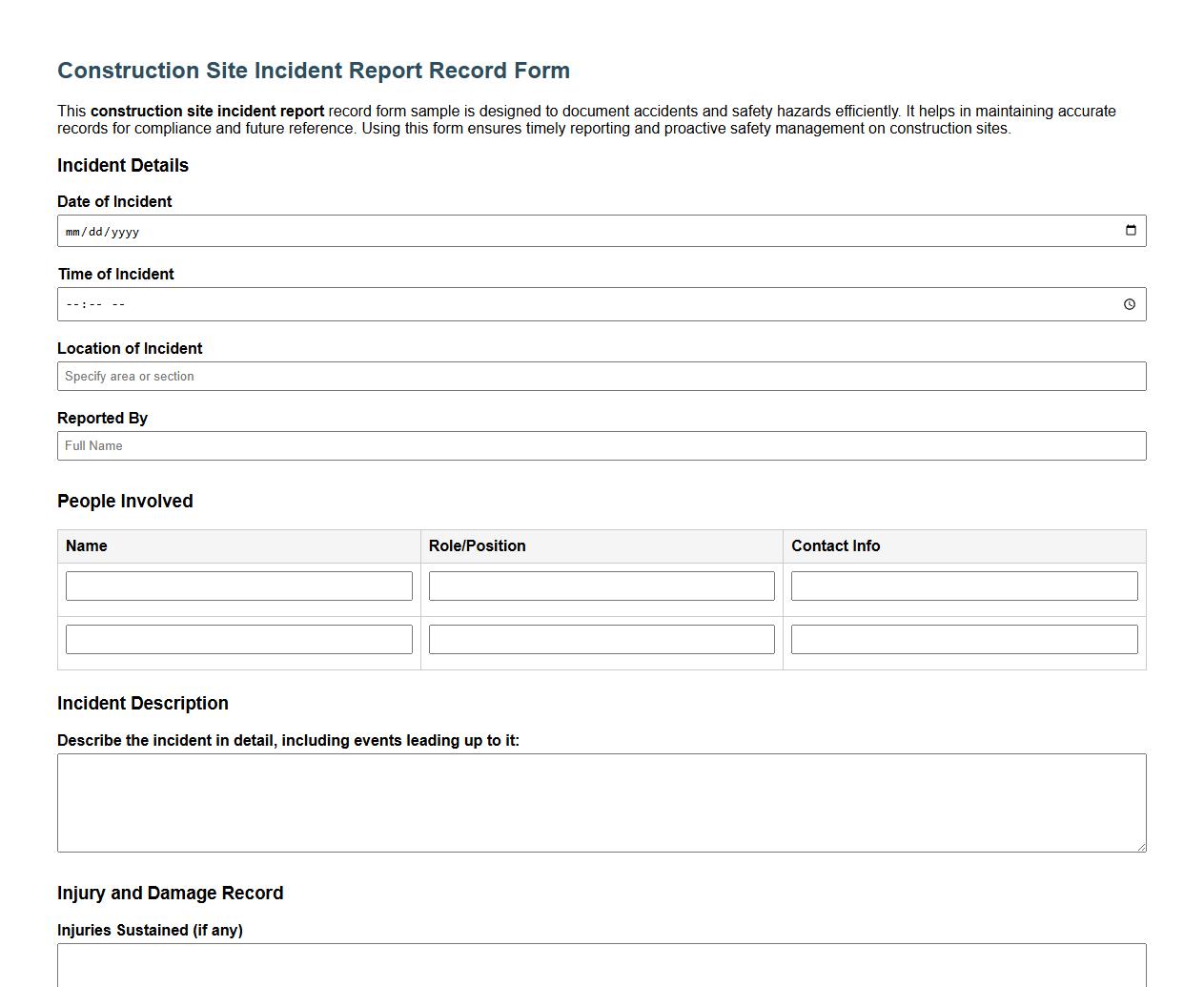Select the Name column header

[x=86, y=545]
